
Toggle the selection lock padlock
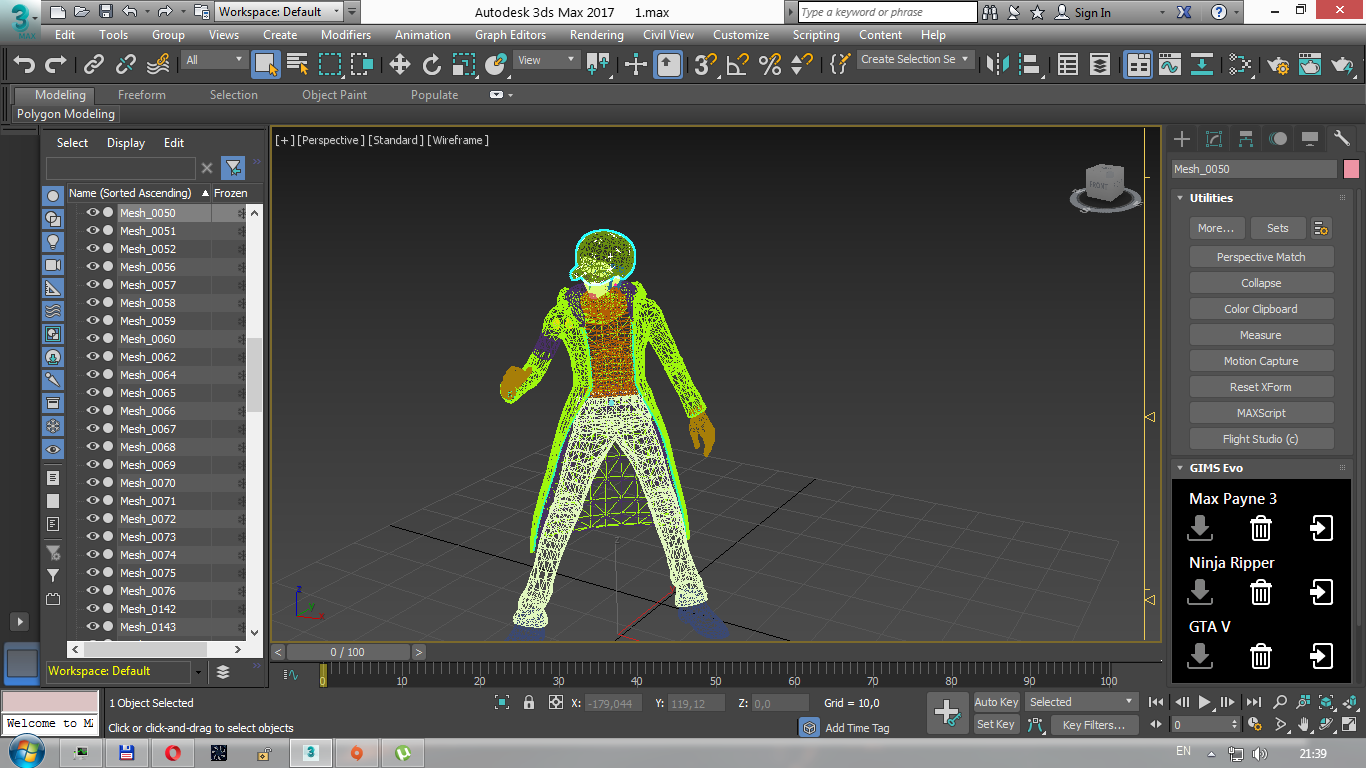pos(529,703)
